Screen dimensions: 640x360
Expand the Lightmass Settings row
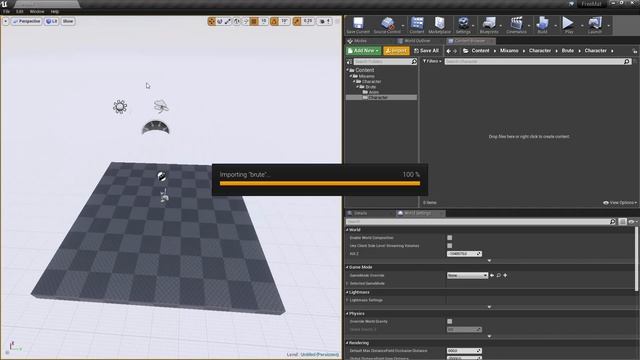coord(348,300)
